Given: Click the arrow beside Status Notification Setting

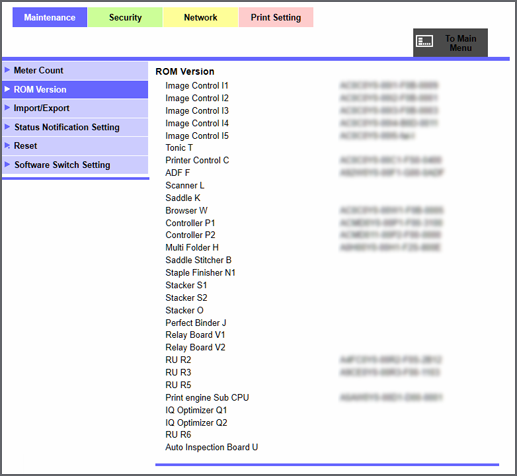Looking at the screenshot, I should [x=7, y=127].
